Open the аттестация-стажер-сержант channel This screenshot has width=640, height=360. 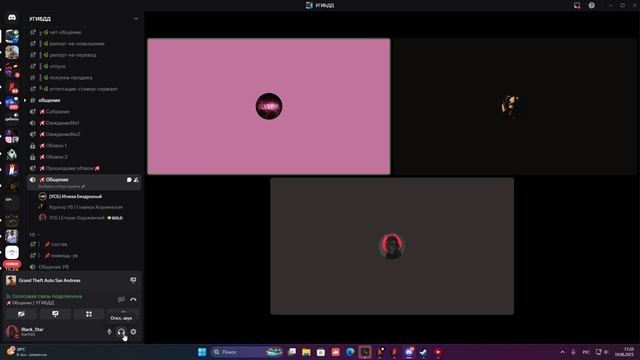click(84, 89)
